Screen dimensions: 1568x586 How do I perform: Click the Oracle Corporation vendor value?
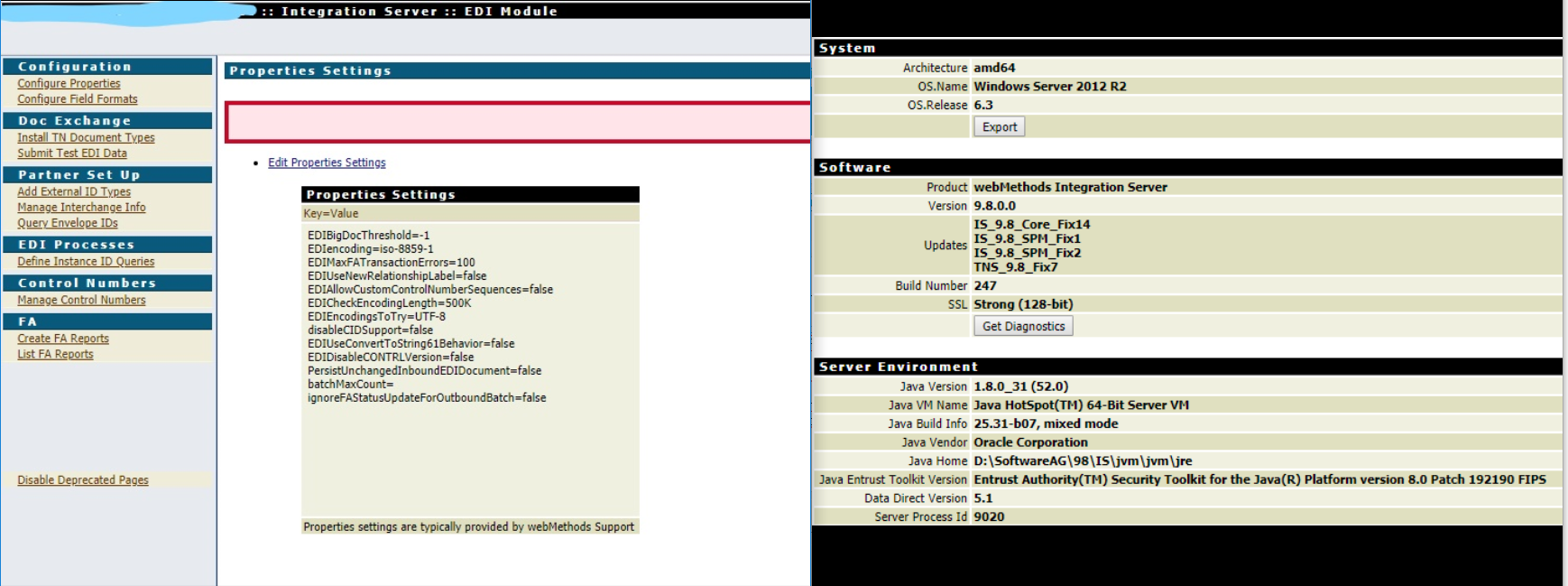click(x=1030, y=443)
